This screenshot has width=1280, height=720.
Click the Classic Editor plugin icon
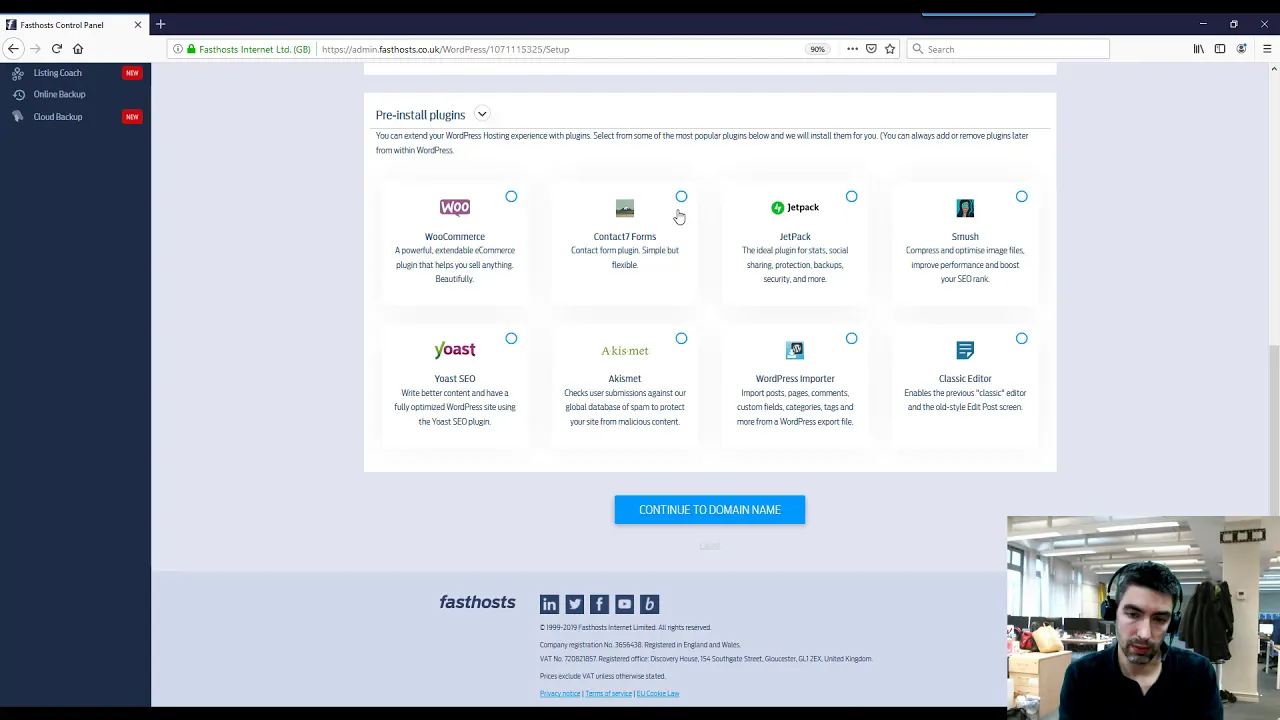pos(965,350)
